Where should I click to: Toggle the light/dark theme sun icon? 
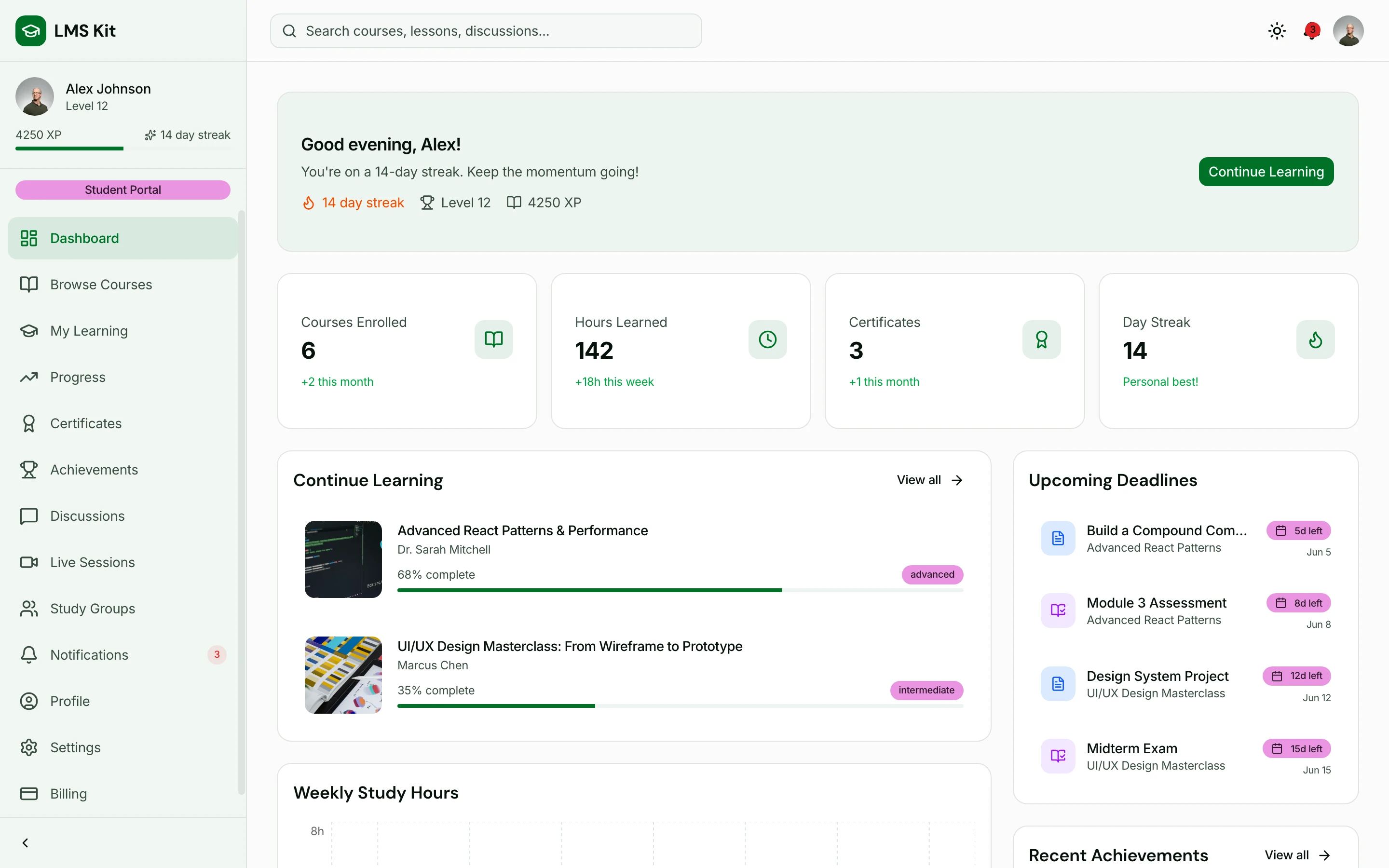[1277, 30]
